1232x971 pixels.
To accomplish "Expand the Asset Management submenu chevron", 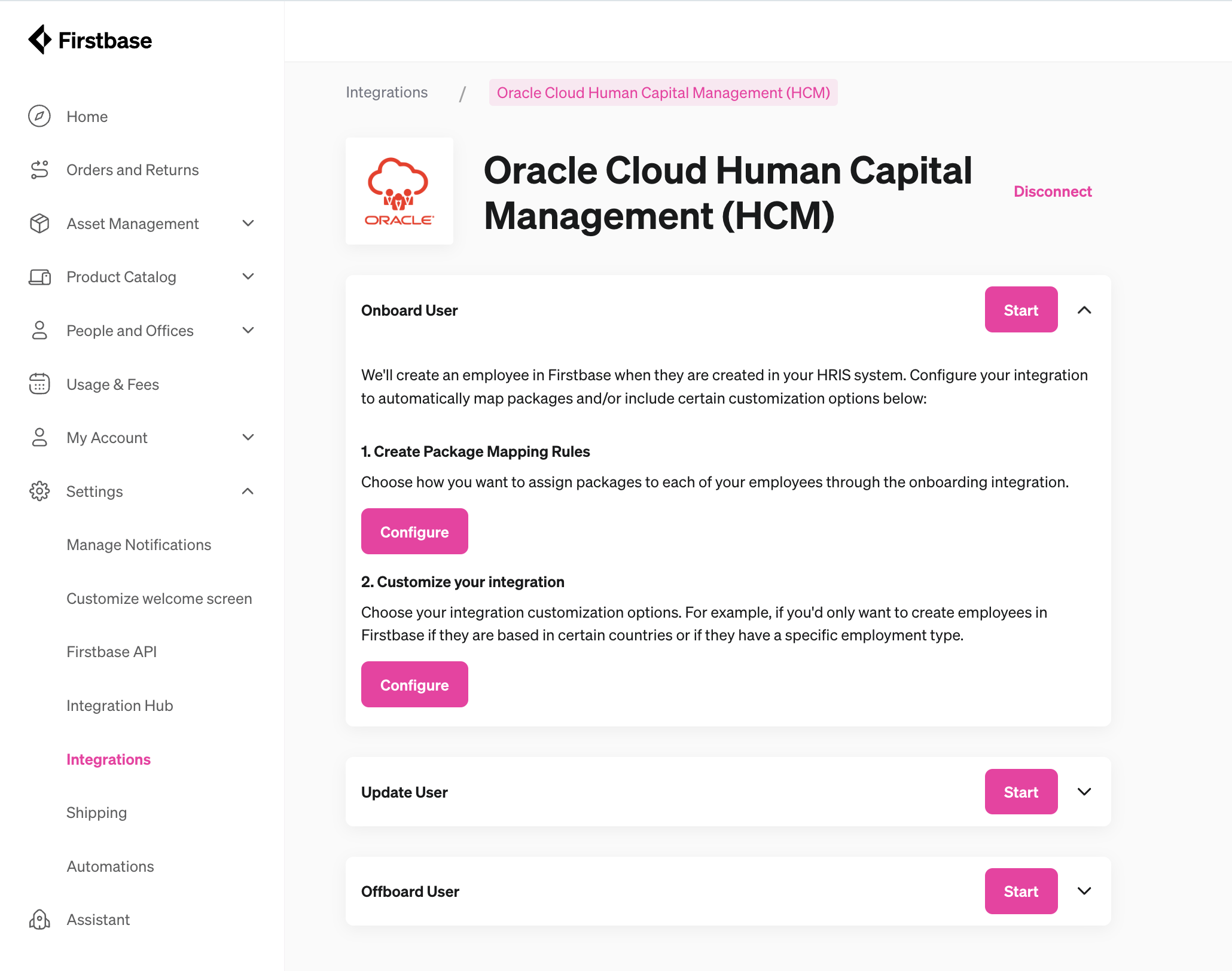I will coord(248,223).
